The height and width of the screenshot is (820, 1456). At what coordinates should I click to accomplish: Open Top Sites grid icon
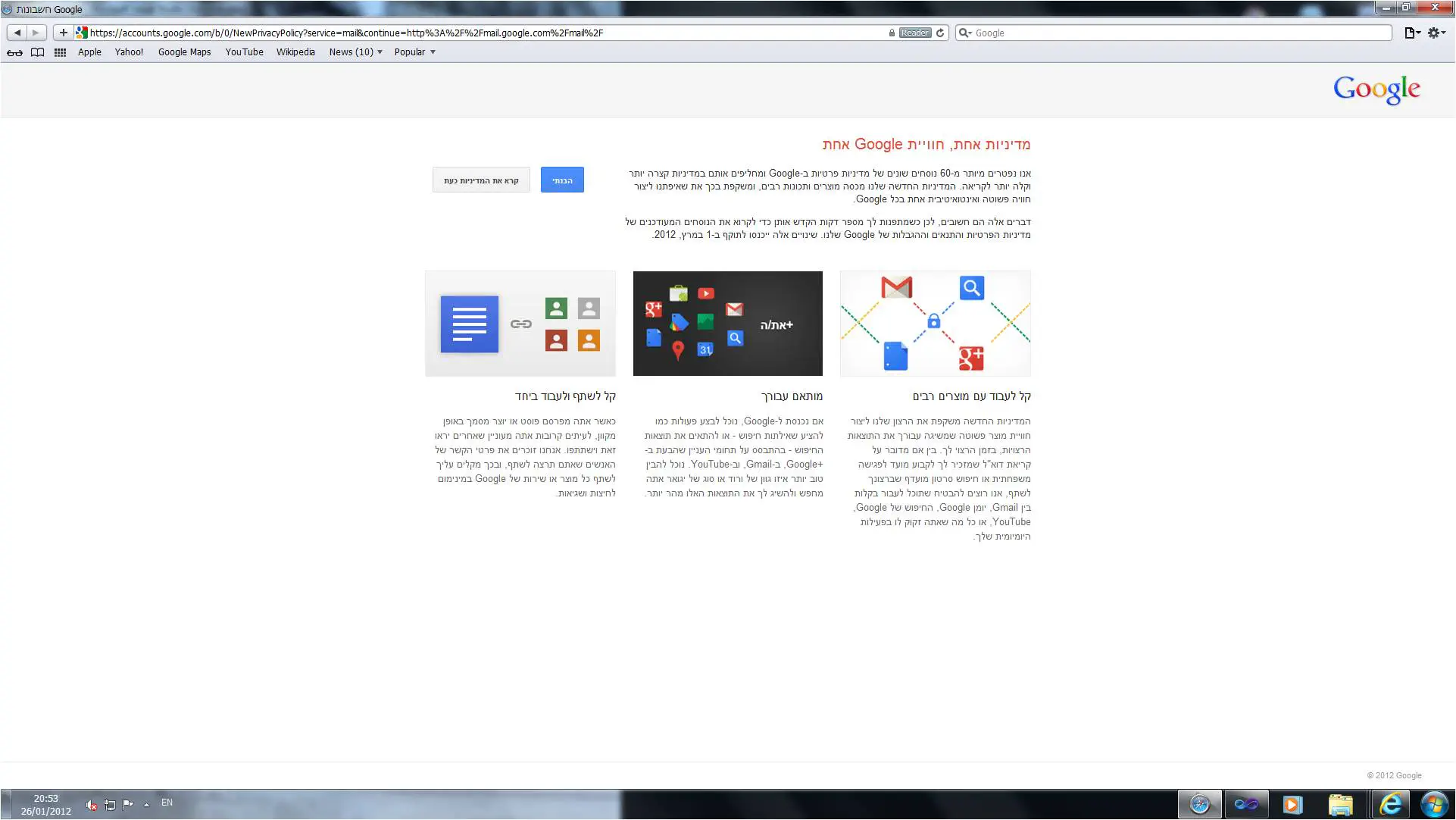(60, 52)
